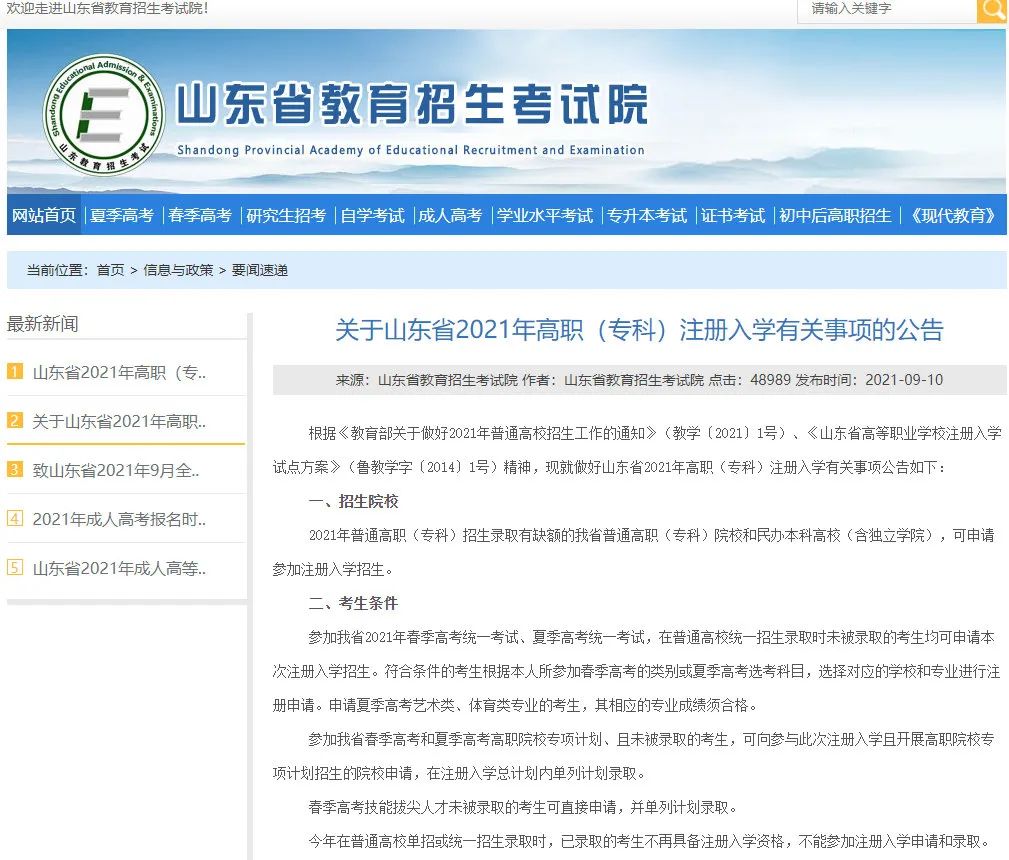The image size is (1009, 860).
Task: Open the 自学考试 nav item
Action: pos(373,215)
